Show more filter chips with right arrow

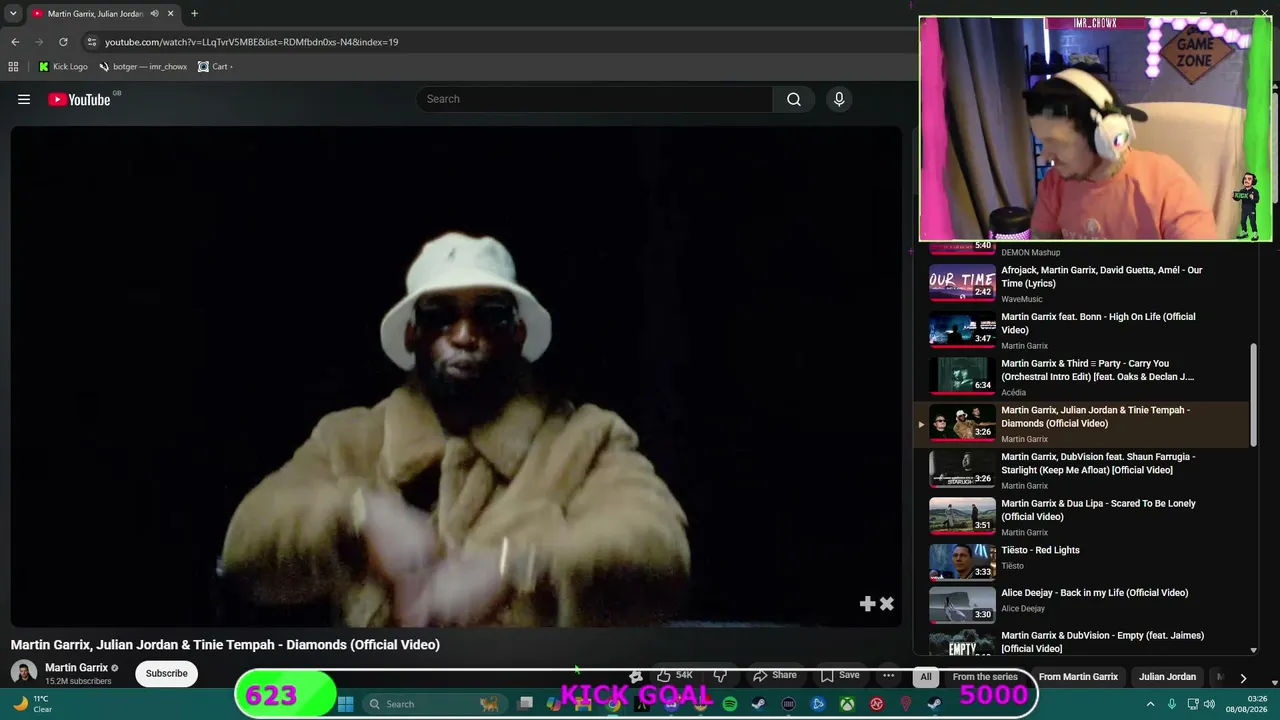[1243, 677]
